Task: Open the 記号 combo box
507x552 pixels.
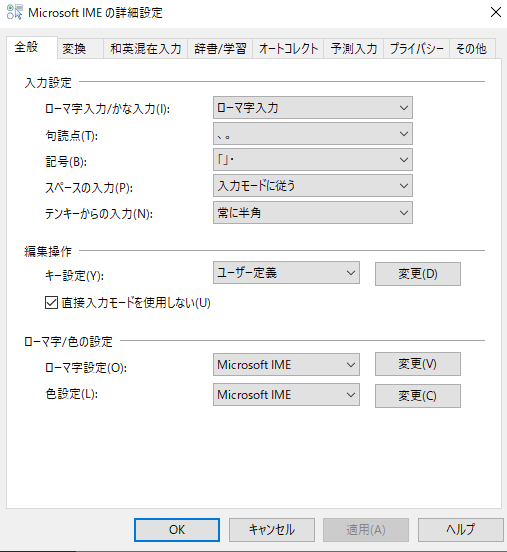Action: pyautogui.click(x=313, y=160)
